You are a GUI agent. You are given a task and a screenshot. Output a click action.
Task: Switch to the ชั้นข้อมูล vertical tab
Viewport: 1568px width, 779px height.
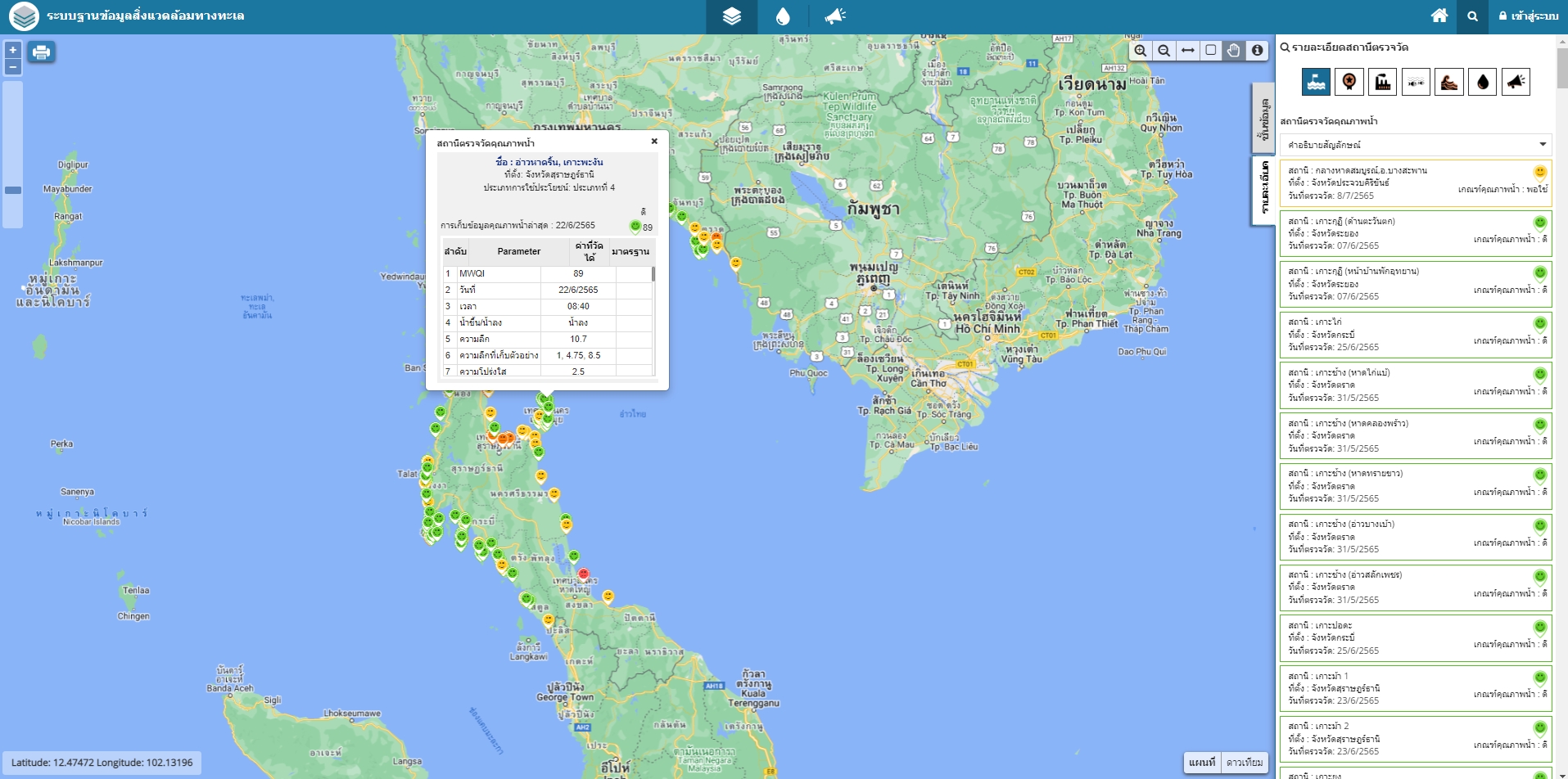[x=1265, y=119]
